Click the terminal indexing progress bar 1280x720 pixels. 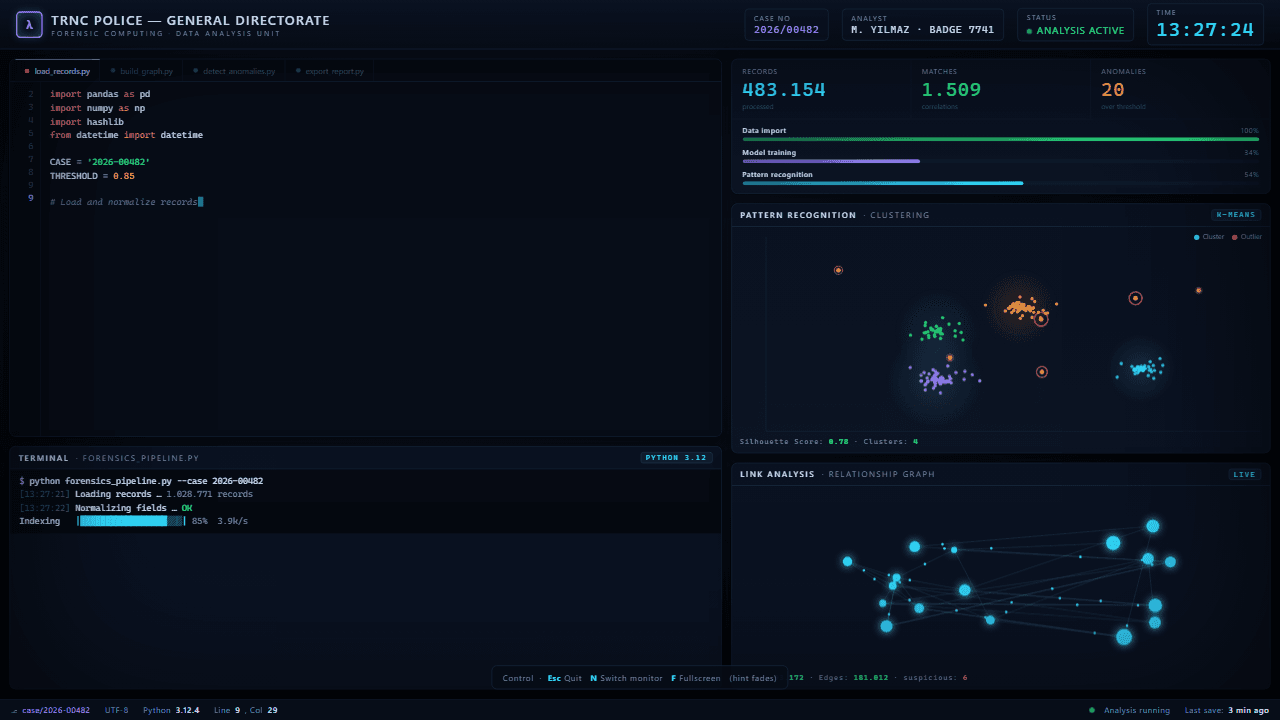coord(131,521)
